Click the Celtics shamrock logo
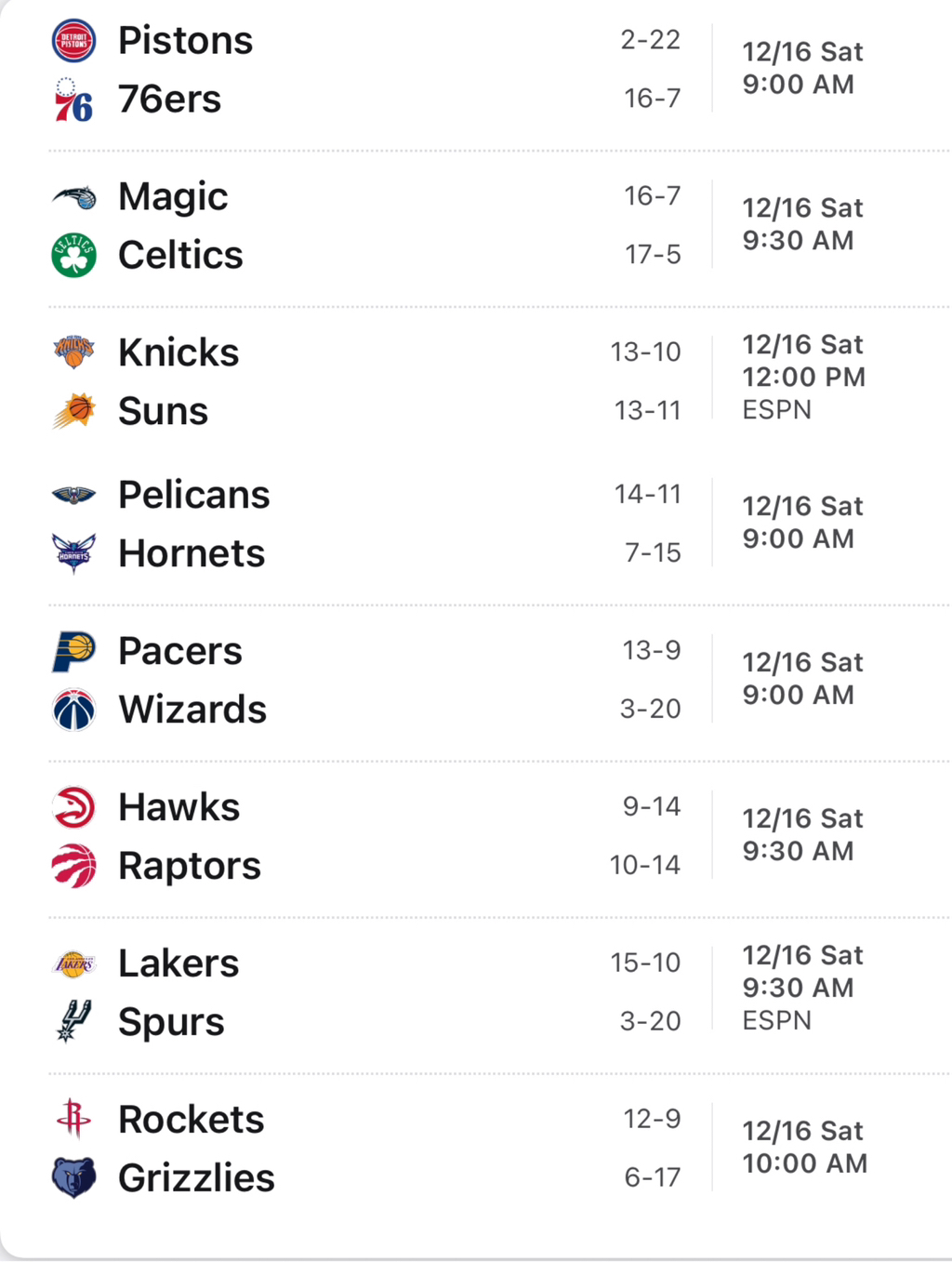 pos(73,256)
